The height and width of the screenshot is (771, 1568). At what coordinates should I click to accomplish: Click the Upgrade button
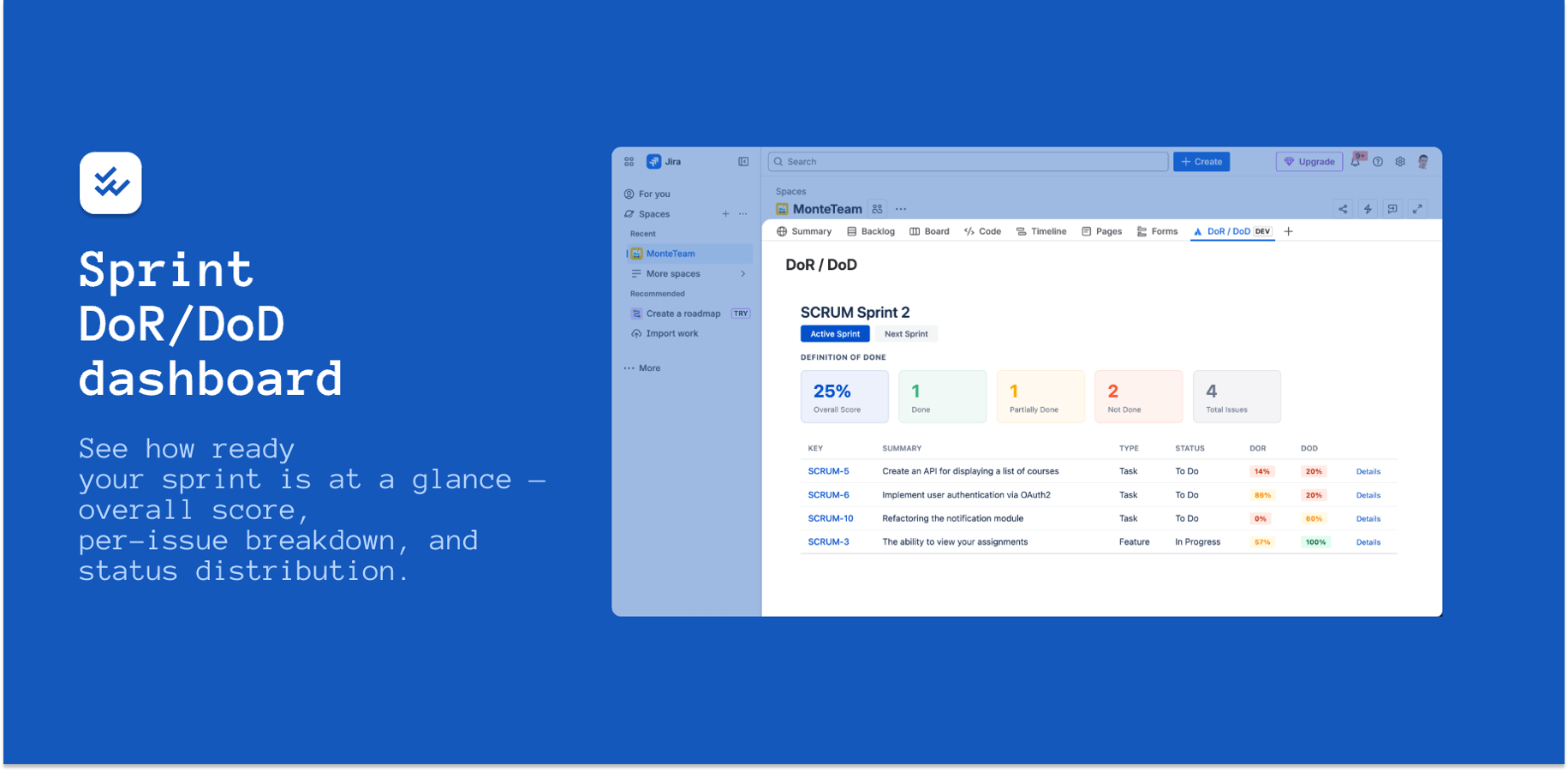(x=1309, y=162)
